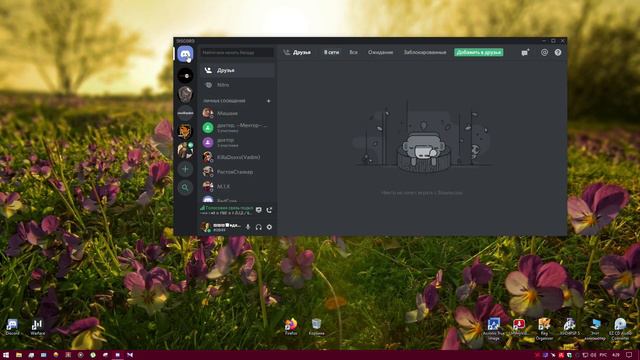
Task: Add a new server with the plus
Action: (x=185, y=169)
